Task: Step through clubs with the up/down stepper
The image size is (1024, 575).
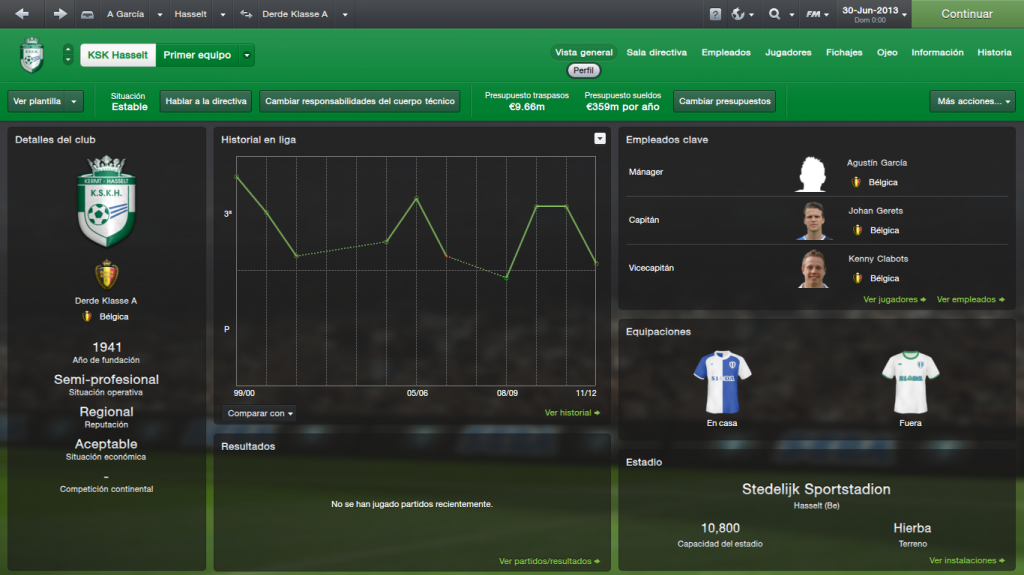Action: [x=68, y=55]
